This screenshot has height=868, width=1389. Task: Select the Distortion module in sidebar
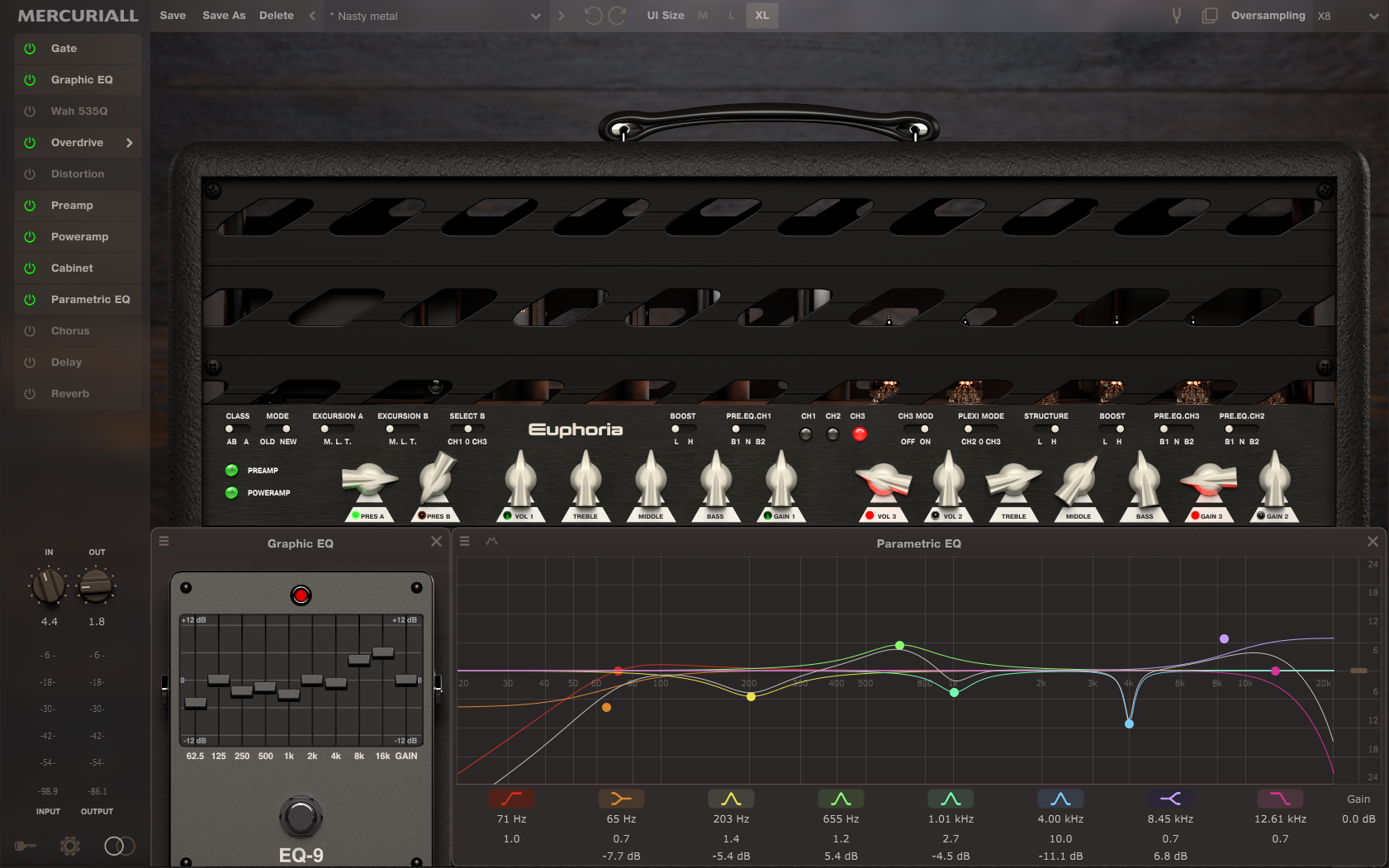click(x=78, y=173)
